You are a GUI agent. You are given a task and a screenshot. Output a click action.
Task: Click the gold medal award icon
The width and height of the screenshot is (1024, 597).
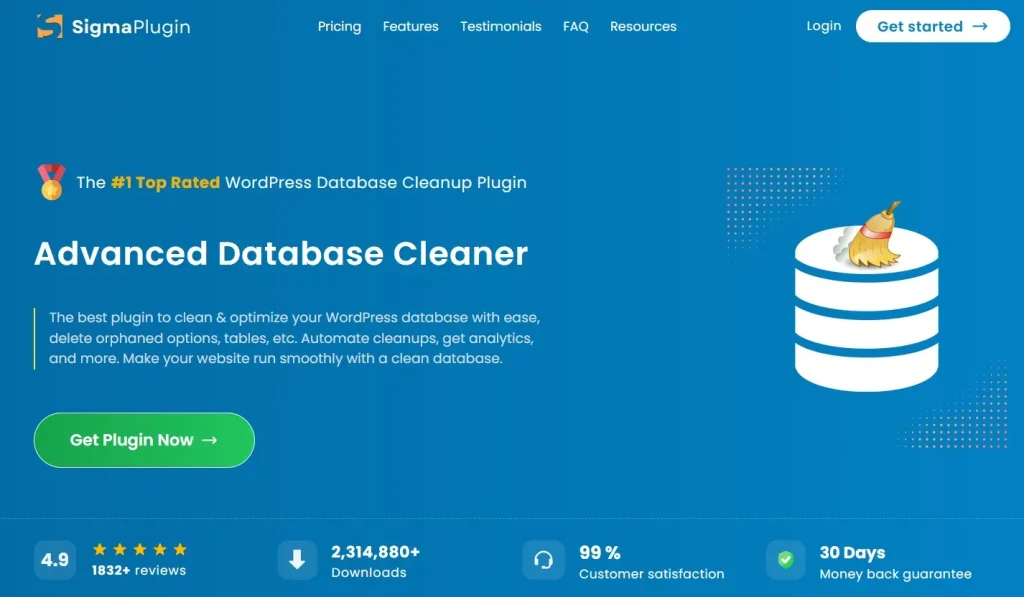[x=52, y=182]
